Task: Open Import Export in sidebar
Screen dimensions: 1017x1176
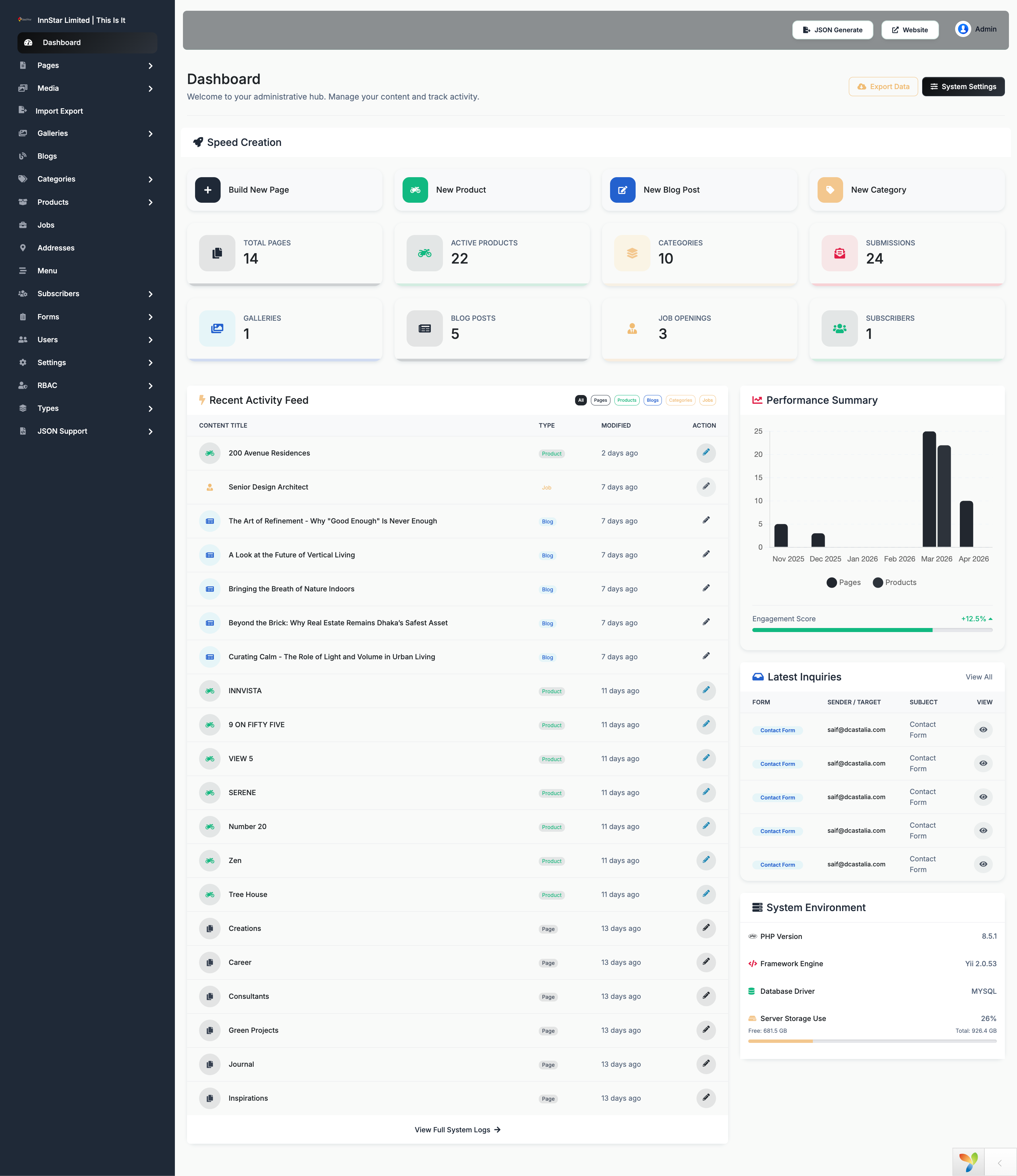Action: click(87, 111)
